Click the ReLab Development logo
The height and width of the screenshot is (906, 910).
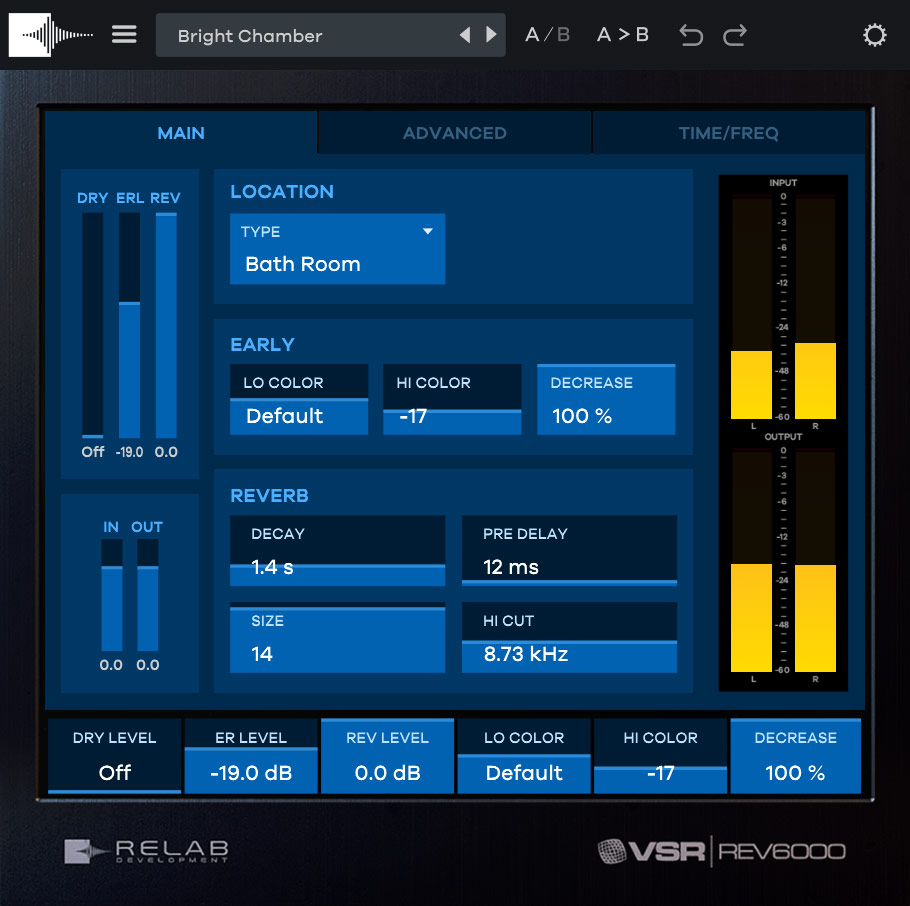tap(146, 851)
